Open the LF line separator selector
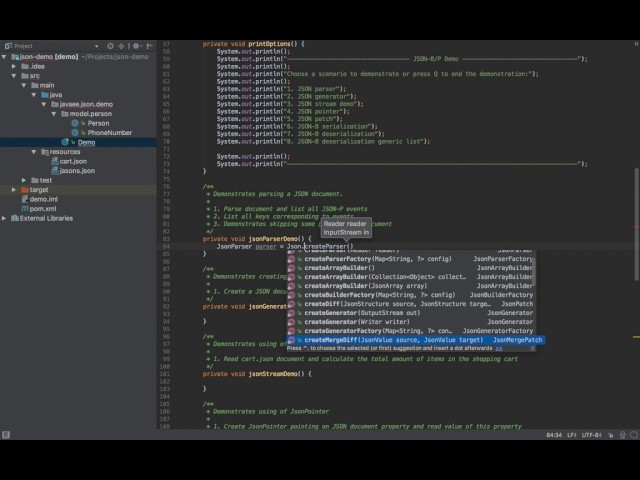The height and width of the screenshot is (480, 640). (x=572, y=435)
